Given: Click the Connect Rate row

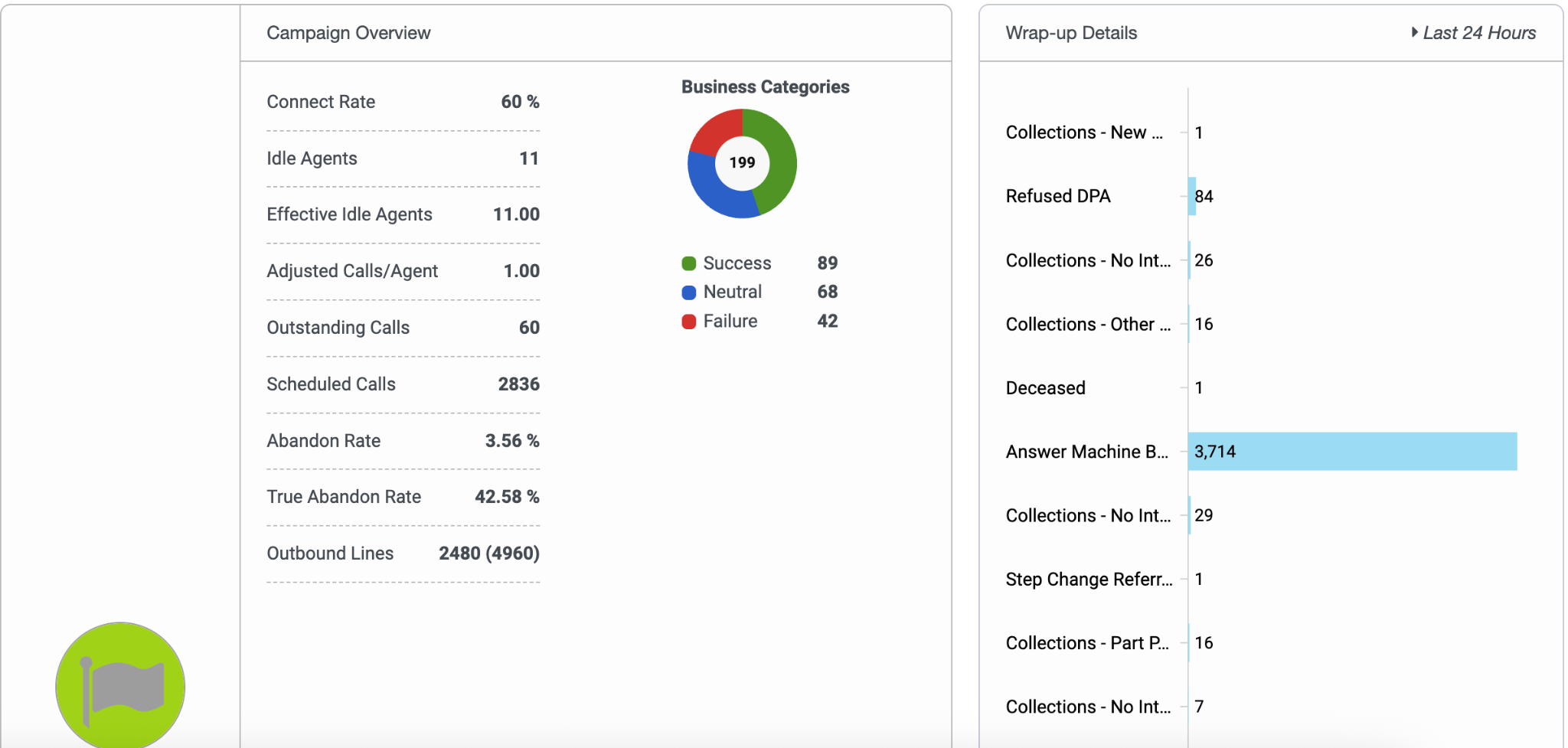Looking at the screenshot, I should [x=403, y=102].
